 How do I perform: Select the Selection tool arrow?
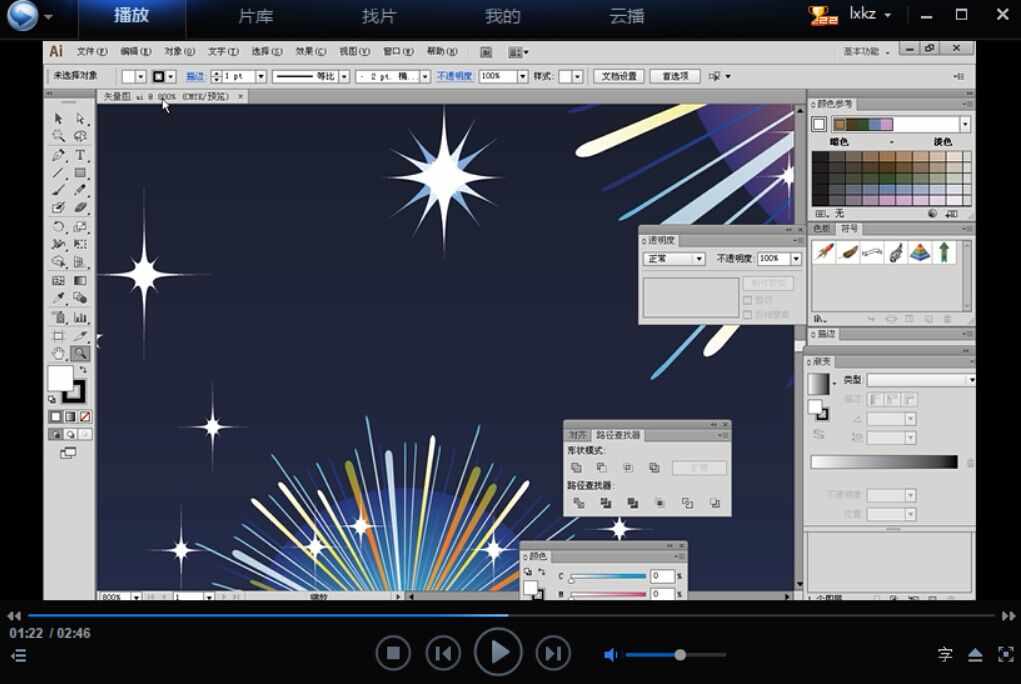pyautogui.click(x=58, y=118)
